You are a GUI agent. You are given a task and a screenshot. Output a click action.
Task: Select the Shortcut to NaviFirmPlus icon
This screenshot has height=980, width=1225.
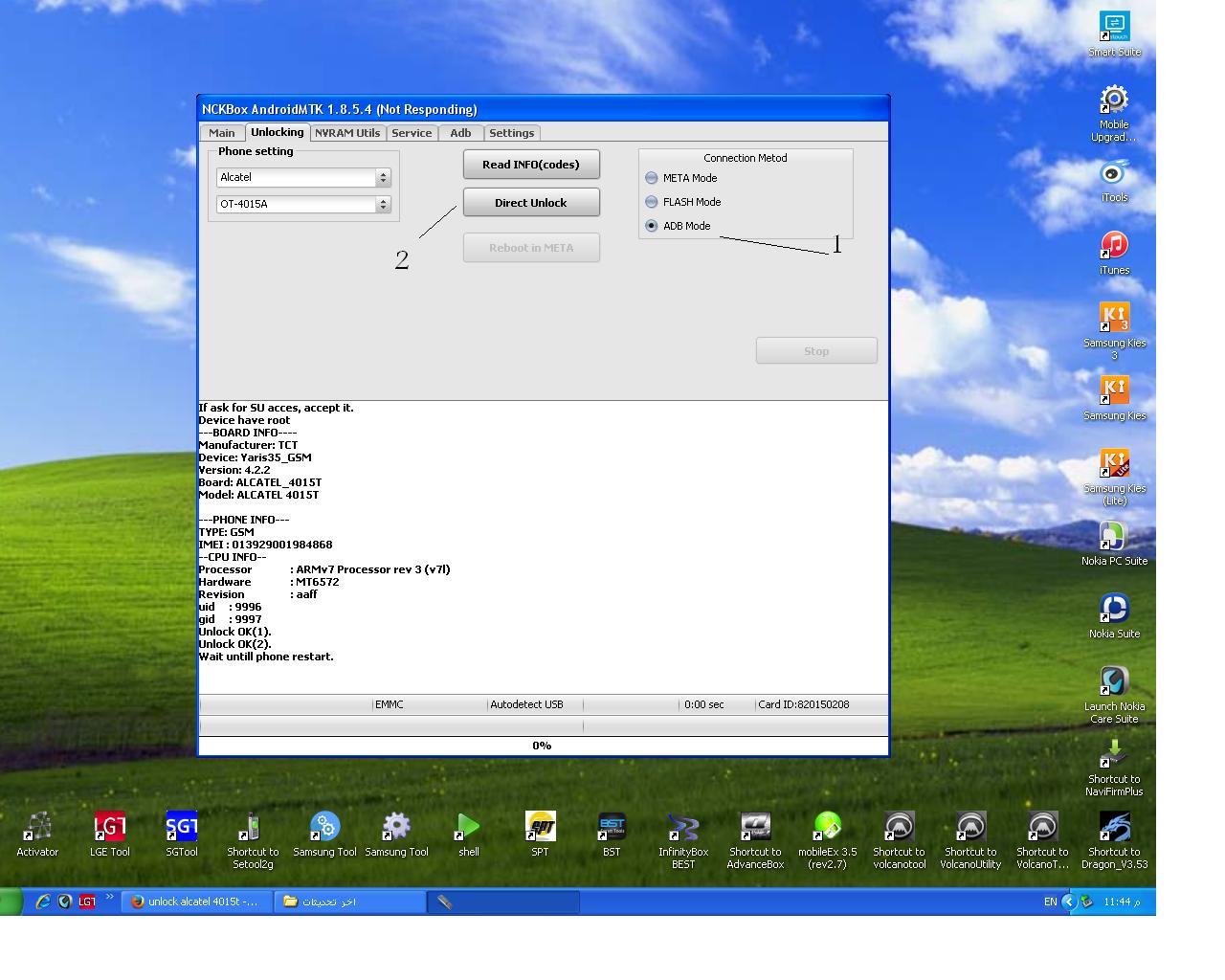[x=1114, y=768]
